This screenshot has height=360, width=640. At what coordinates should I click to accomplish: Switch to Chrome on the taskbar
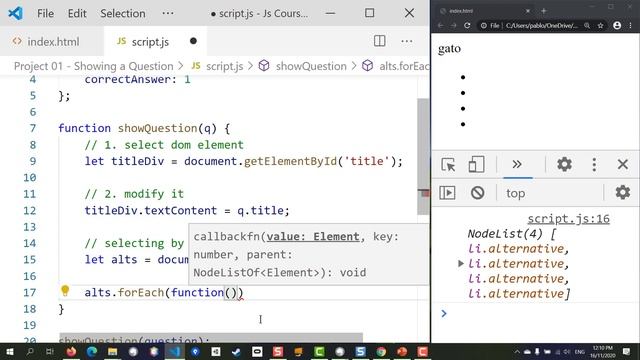click(x=381, y=352)
